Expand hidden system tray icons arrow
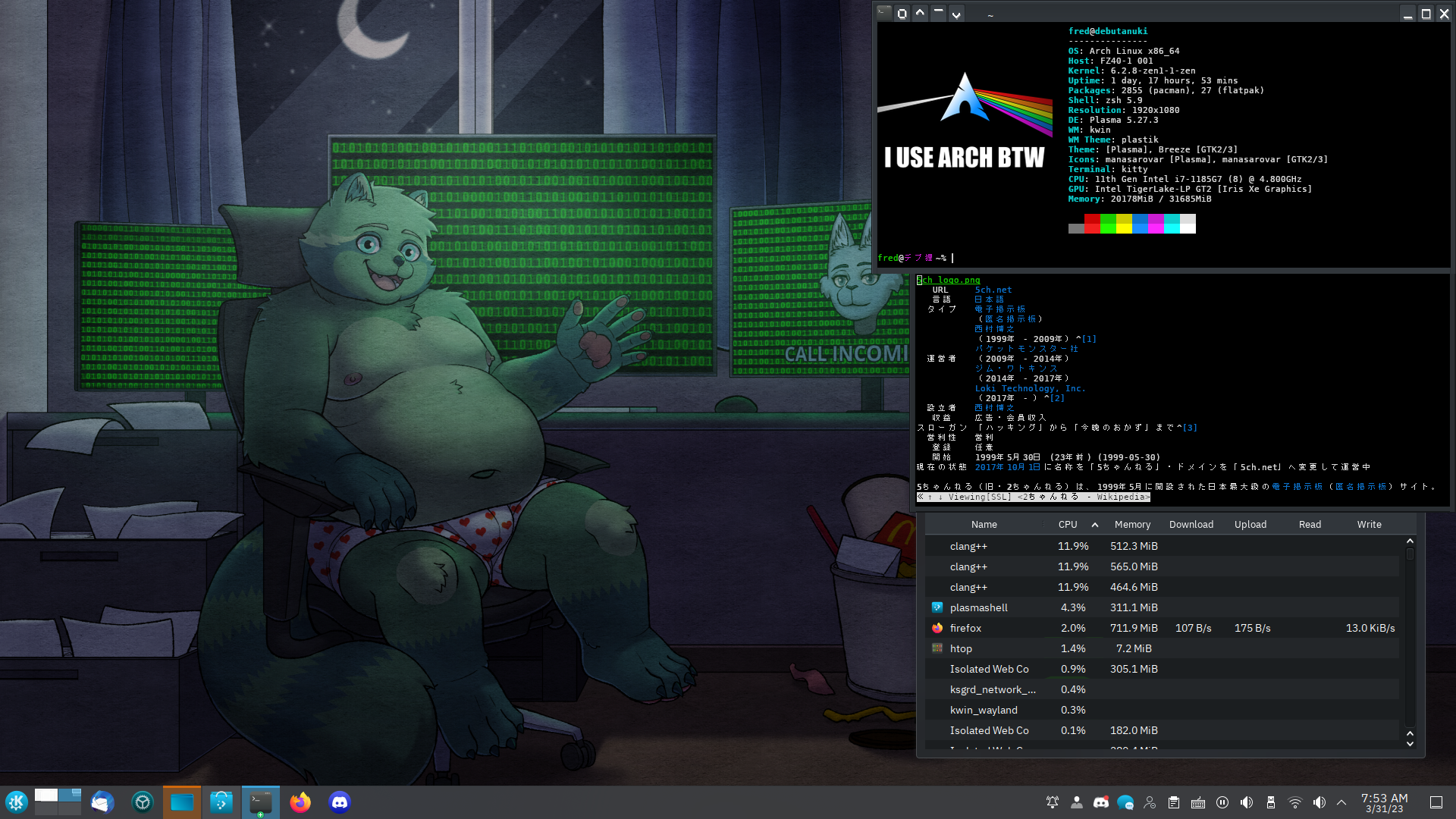 pos(1341,802)
